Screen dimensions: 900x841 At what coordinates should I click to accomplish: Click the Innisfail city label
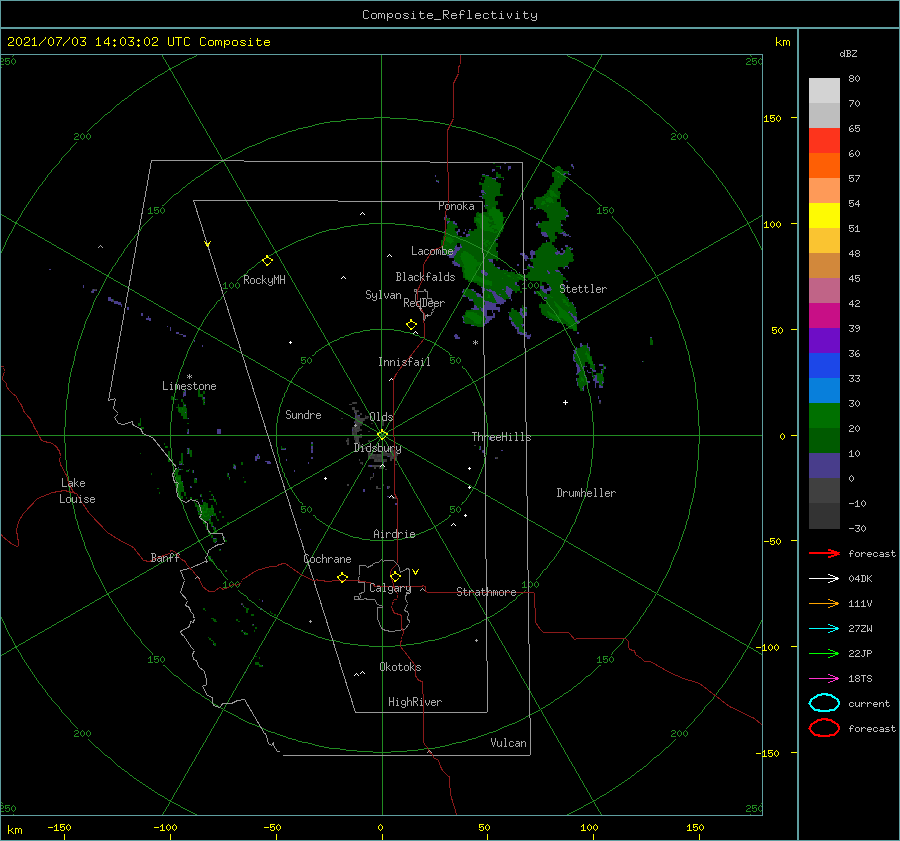(x=404, y=362)
